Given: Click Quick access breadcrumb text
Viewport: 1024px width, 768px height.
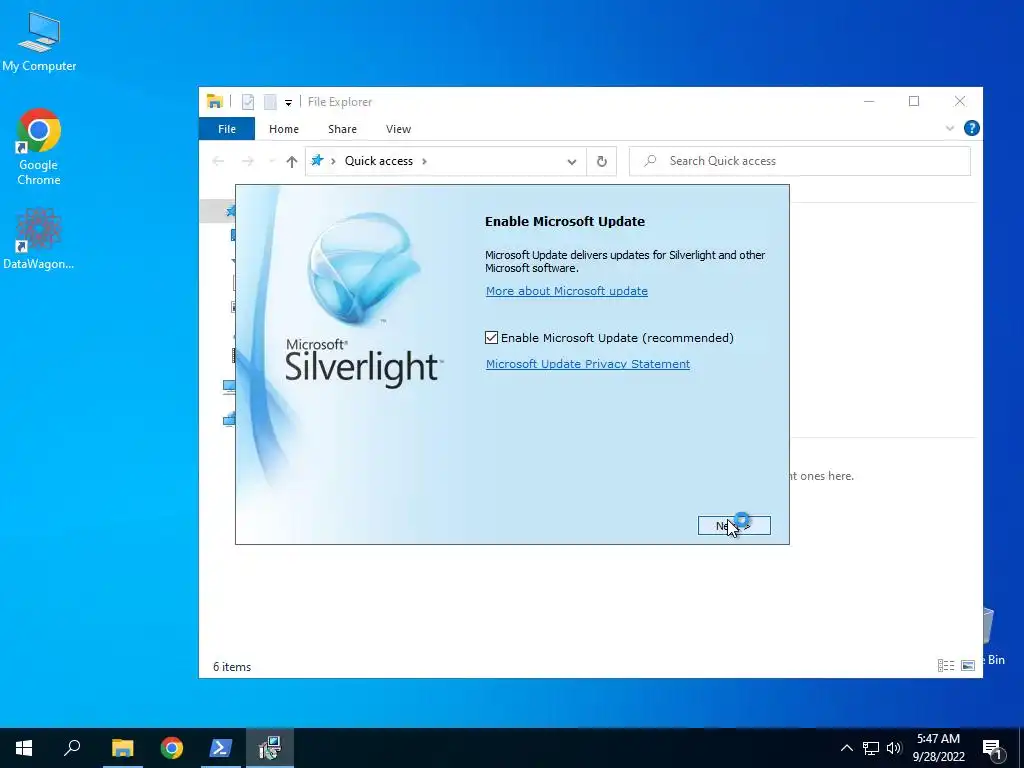Looking at the screenshot, I should coord(379,161).
